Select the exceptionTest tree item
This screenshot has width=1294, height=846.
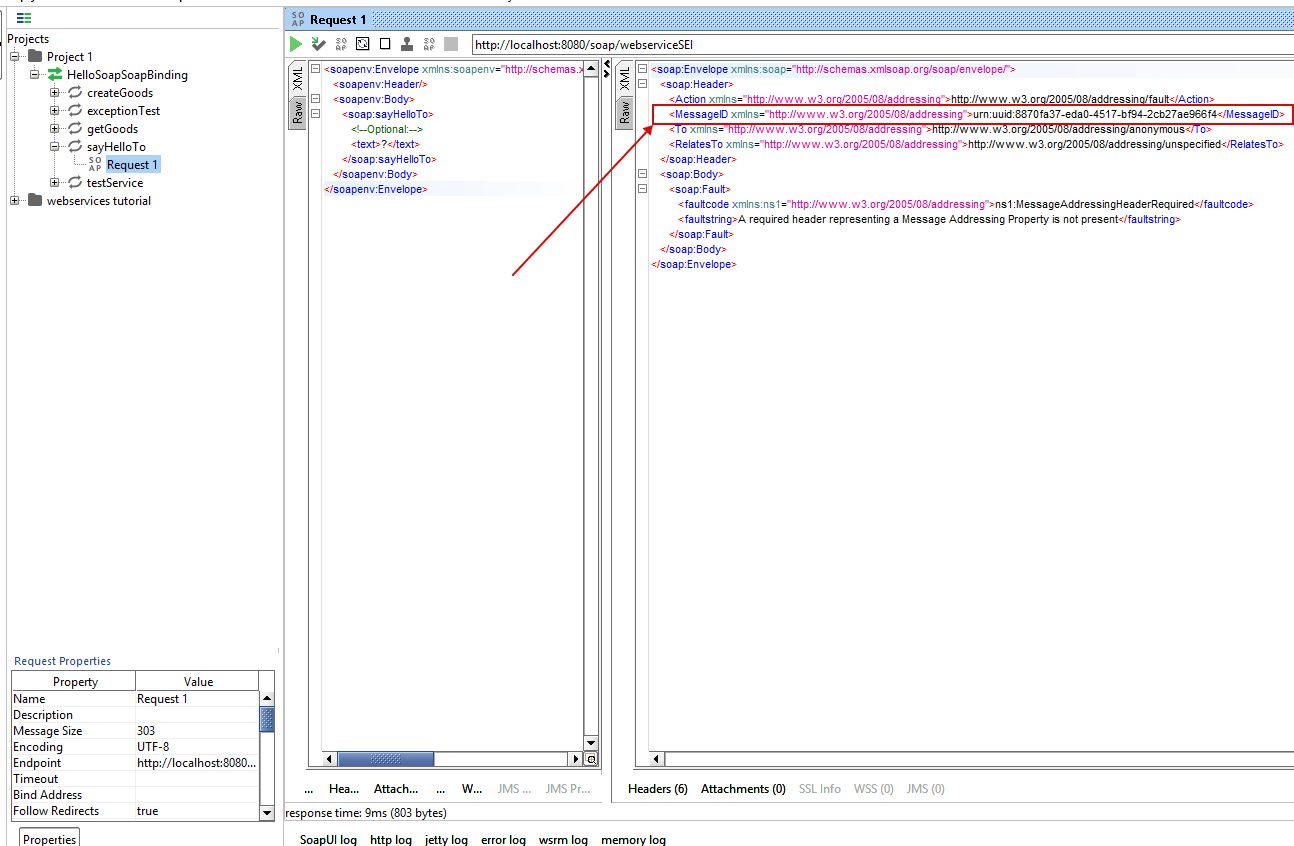pyautogui.click(x=123, y=110)
